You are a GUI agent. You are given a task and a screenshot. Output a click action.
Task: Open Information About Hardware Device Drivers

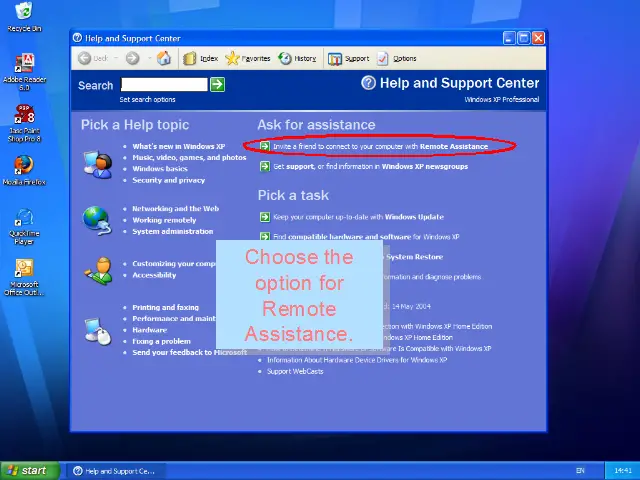(357, 360)
